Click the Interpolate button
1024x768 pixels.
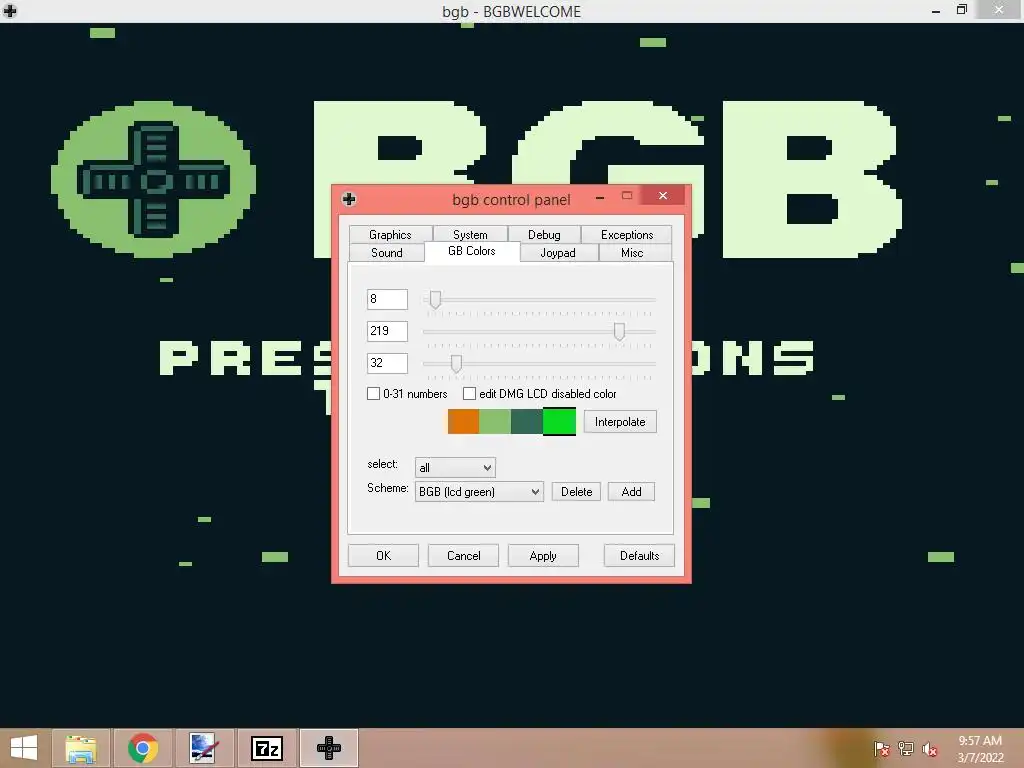(620, 422)
